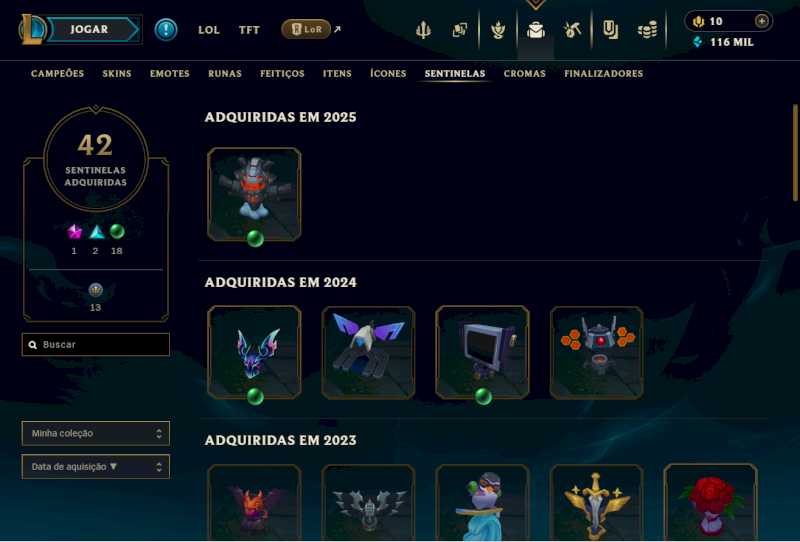
Task: Click the plus icon to buy RP
Action: pyautogui.click(x=761, y=21)
